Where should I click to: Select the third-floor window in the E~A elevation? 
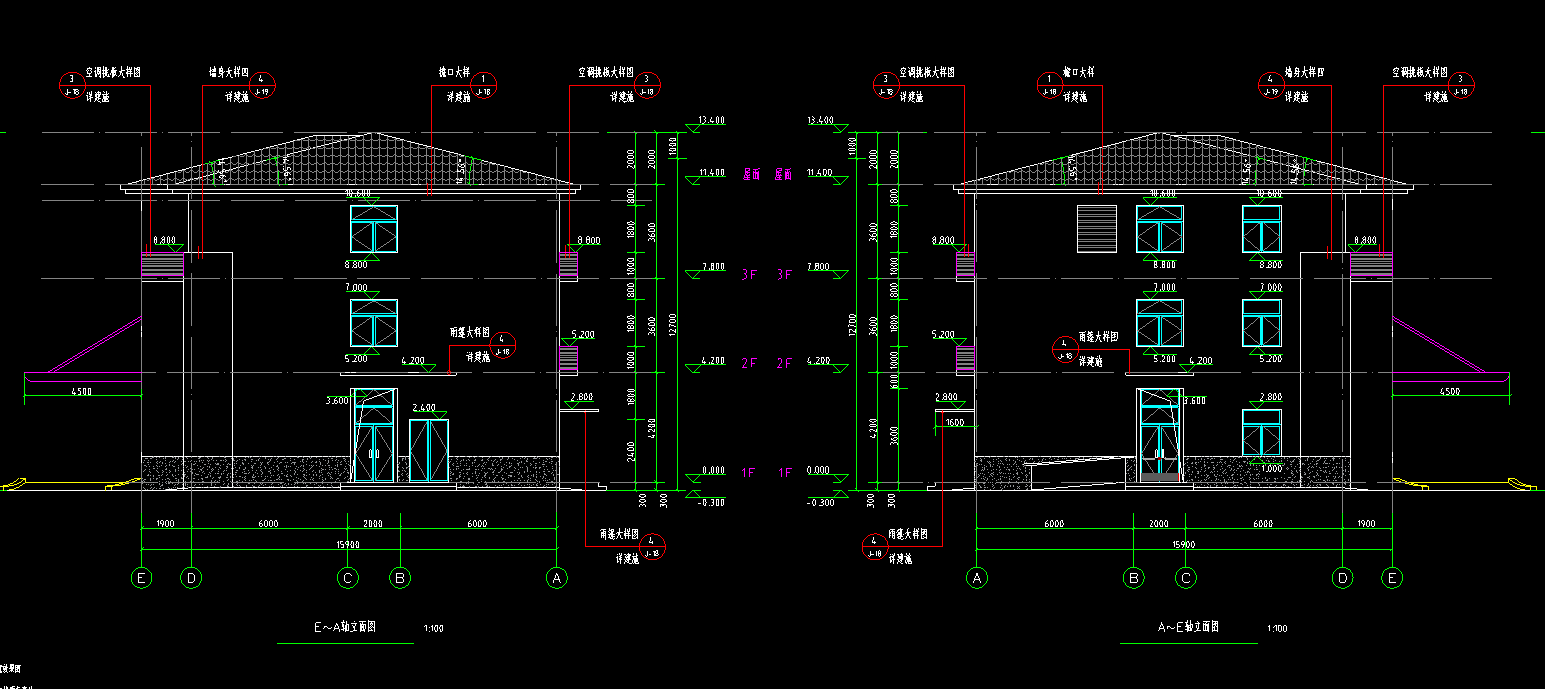pyautogui.click(x=374, y=229)
